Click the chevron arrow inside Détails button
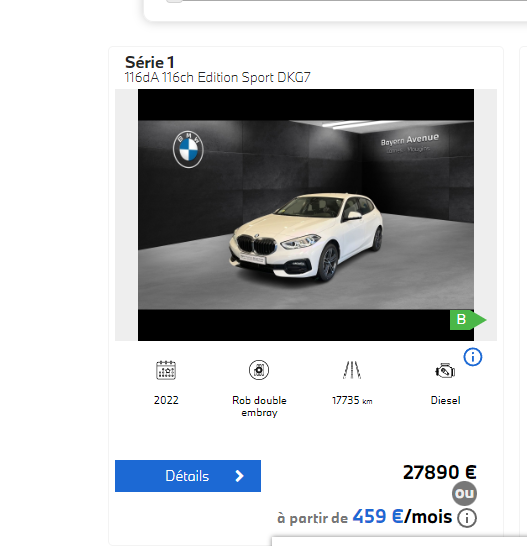527x546 pixels. (x=239, y=476)
